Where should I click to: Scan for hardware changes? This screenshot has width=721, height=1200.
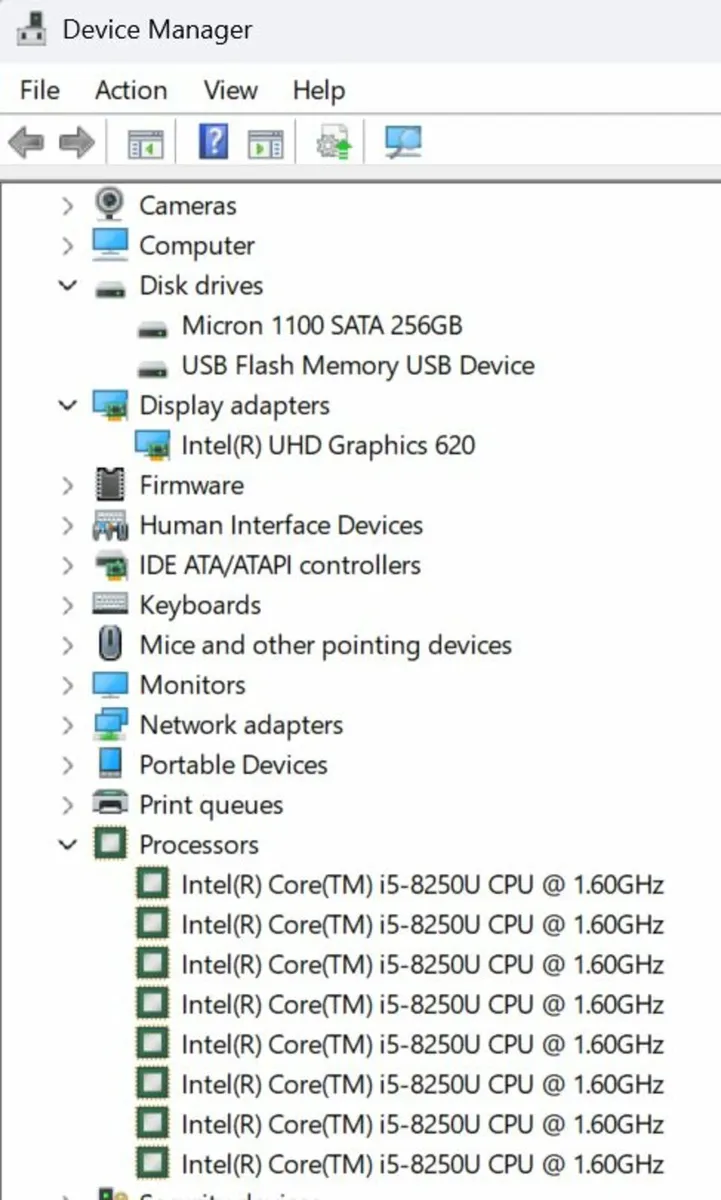coord(400,141)
